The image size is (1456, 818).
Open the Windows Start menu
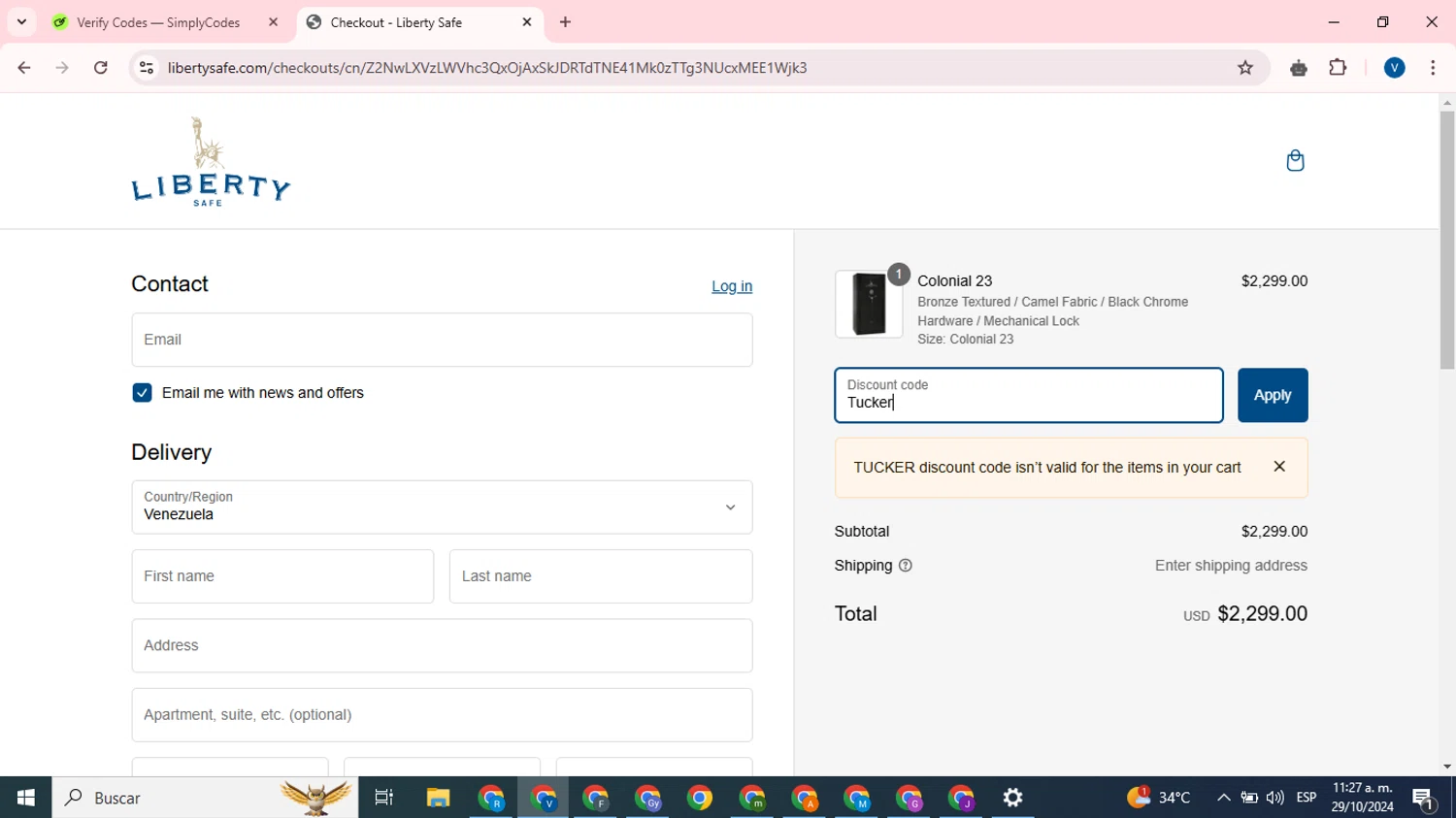coord(26,798)
